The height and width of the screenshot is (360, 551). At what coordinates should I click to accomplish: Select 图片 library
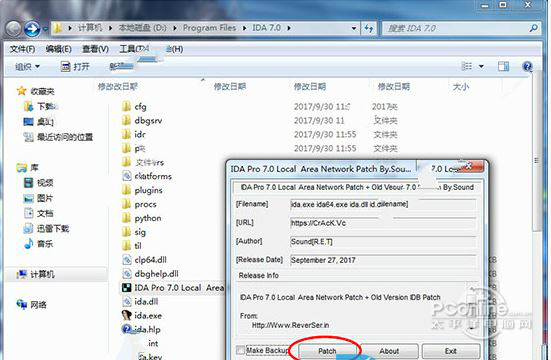pyautogui.click(x=38, y=198)
